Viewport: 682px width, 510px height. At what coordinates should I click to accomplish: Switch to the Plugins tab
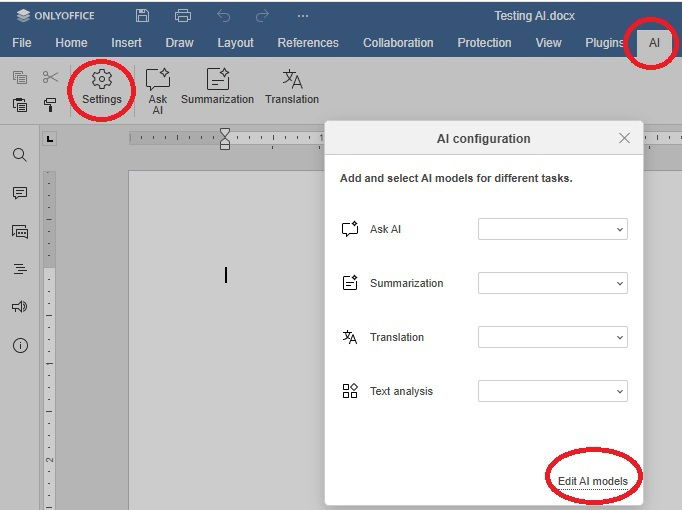[x=604, y=43]
